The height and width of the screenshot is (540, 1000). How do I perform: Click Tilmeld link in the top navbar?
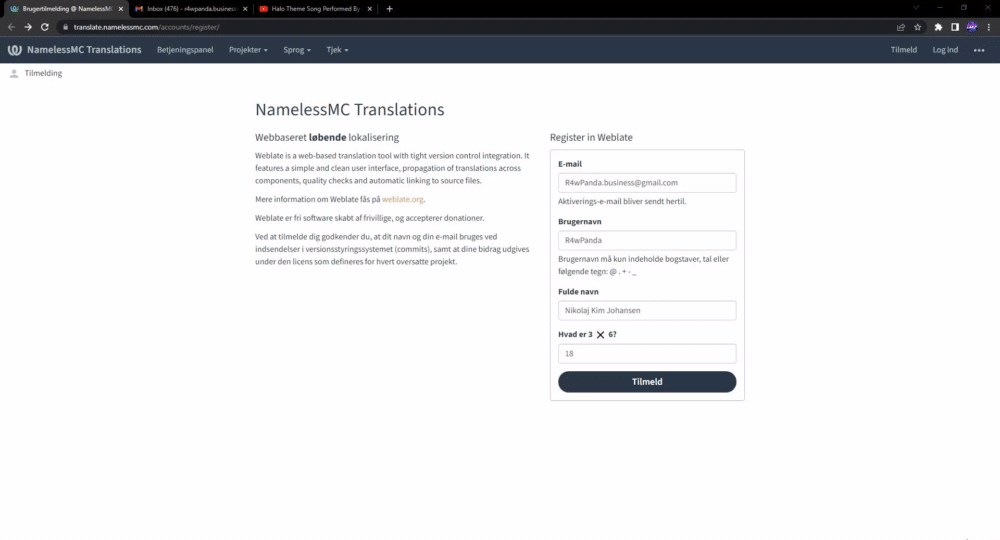click(904, 50)
